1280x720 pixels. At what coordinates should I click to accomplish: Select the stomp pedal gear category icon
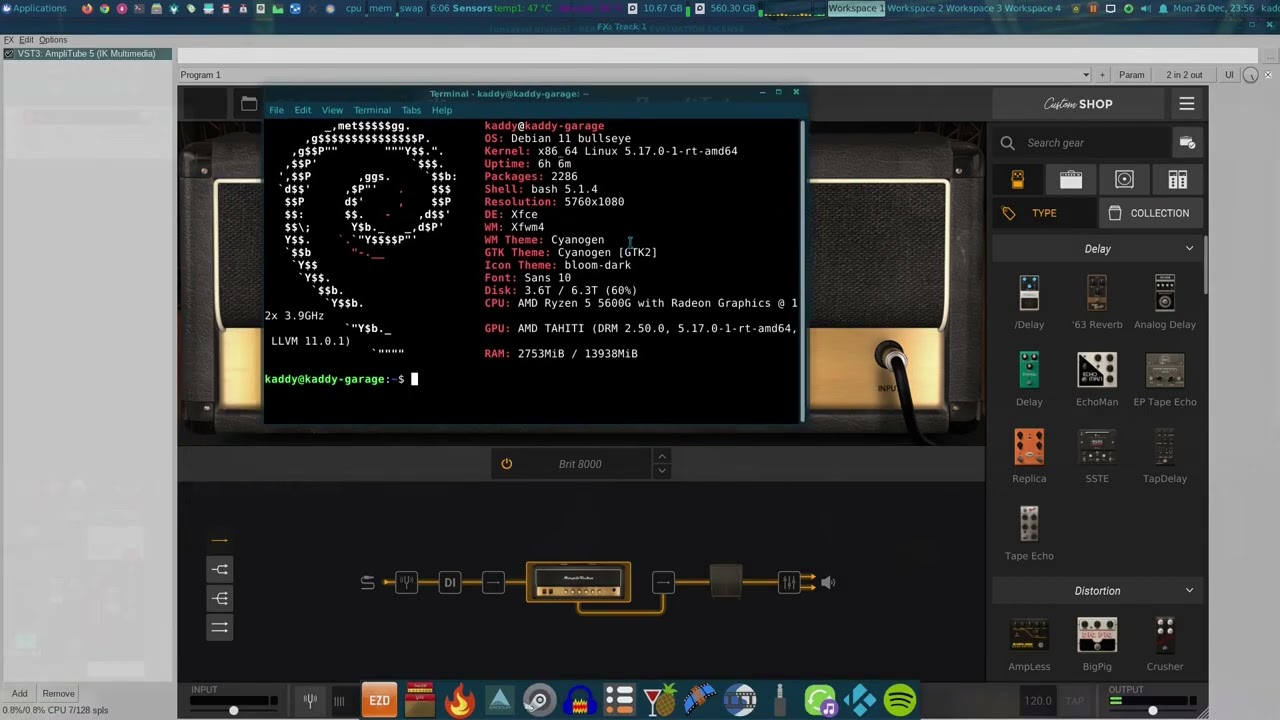pyautogui.click(x=1018, y=179)
